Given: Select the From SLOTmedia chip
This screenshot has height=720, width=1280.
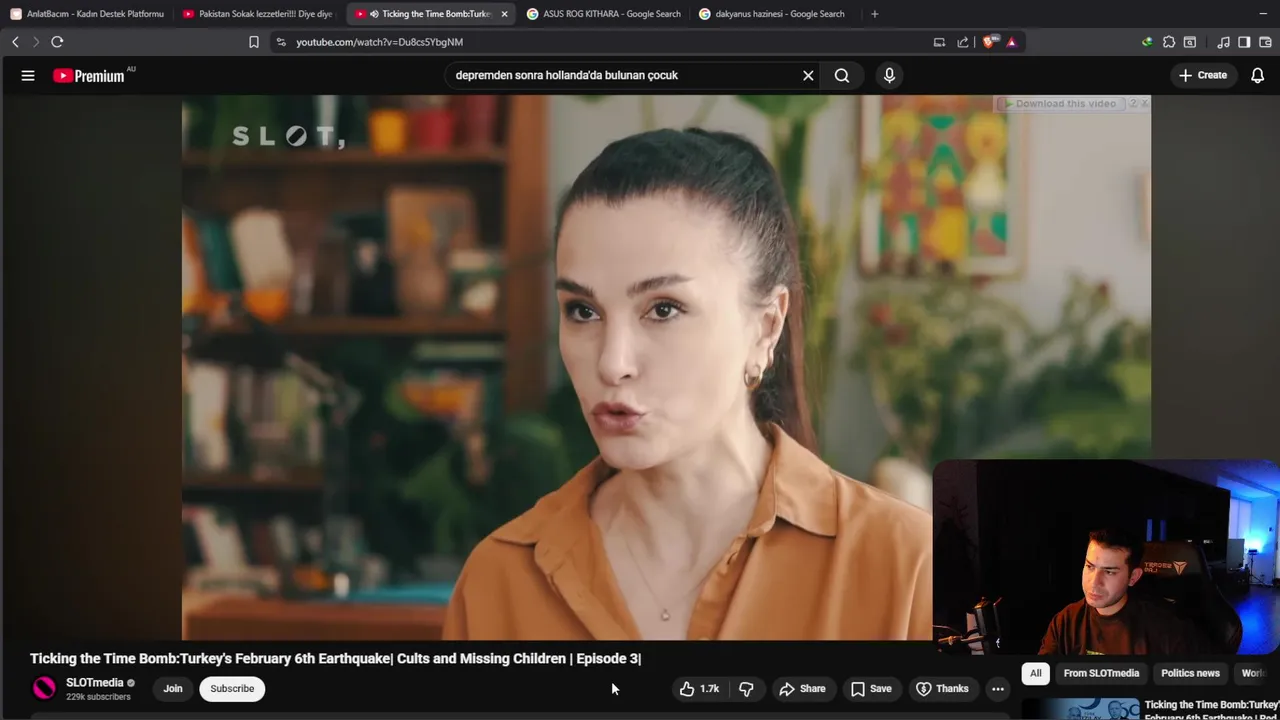Looking at the screenshot, I should 1101,673.
